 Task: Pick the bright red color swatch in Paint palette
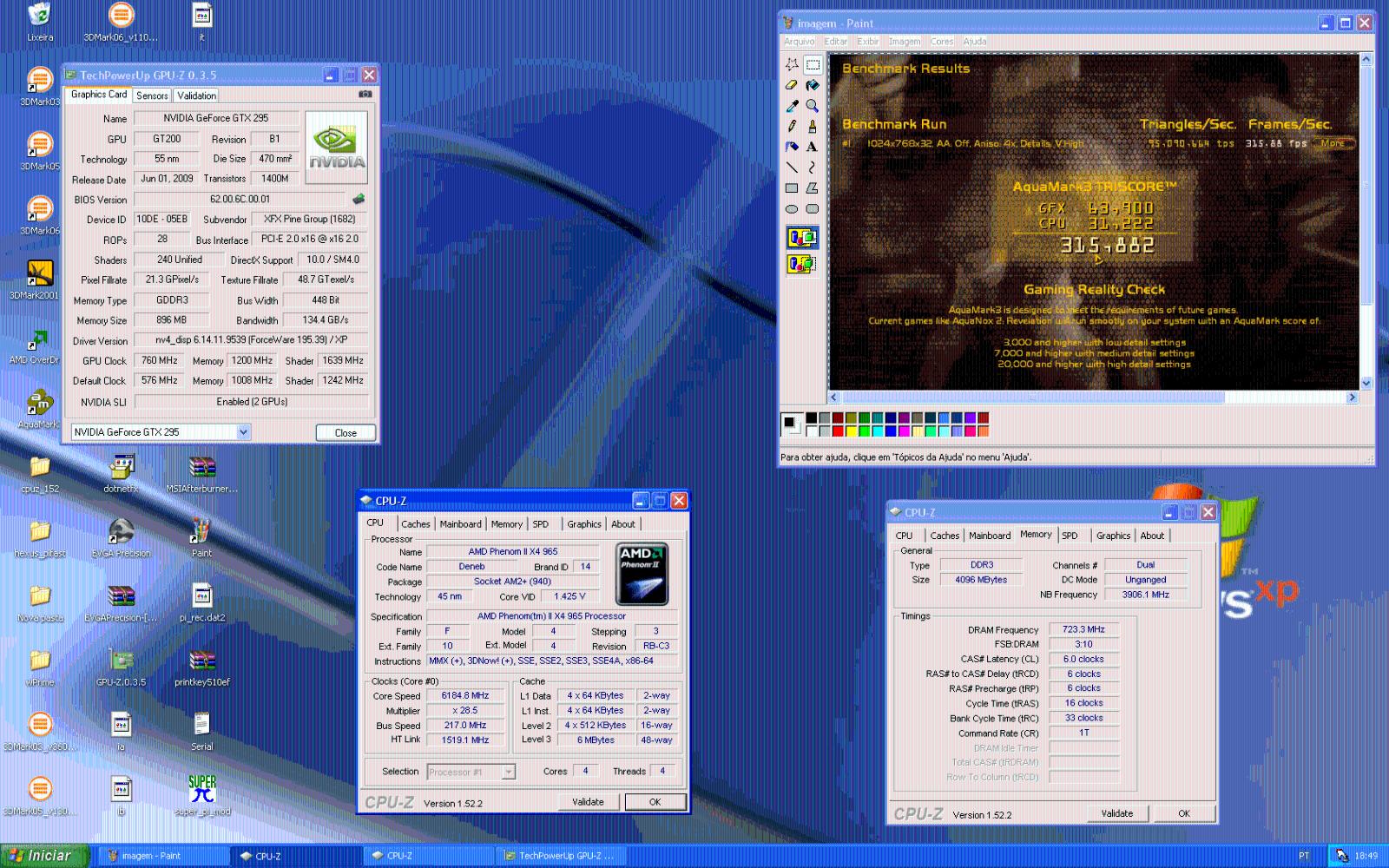(838, 431)
